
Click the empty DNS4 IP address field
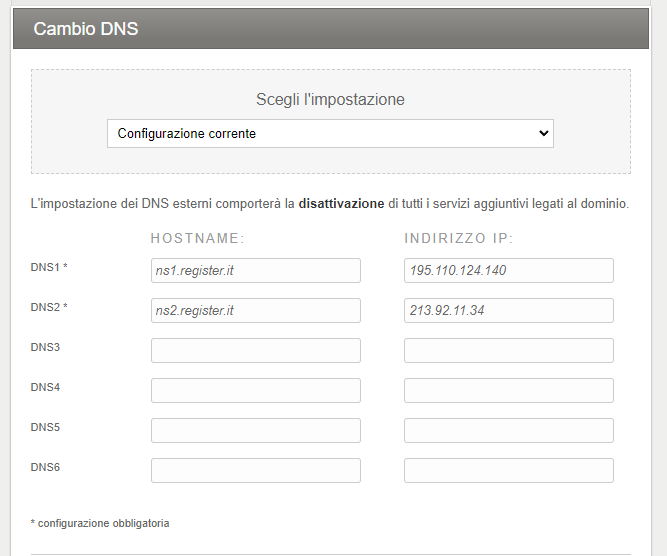[508, 390]
